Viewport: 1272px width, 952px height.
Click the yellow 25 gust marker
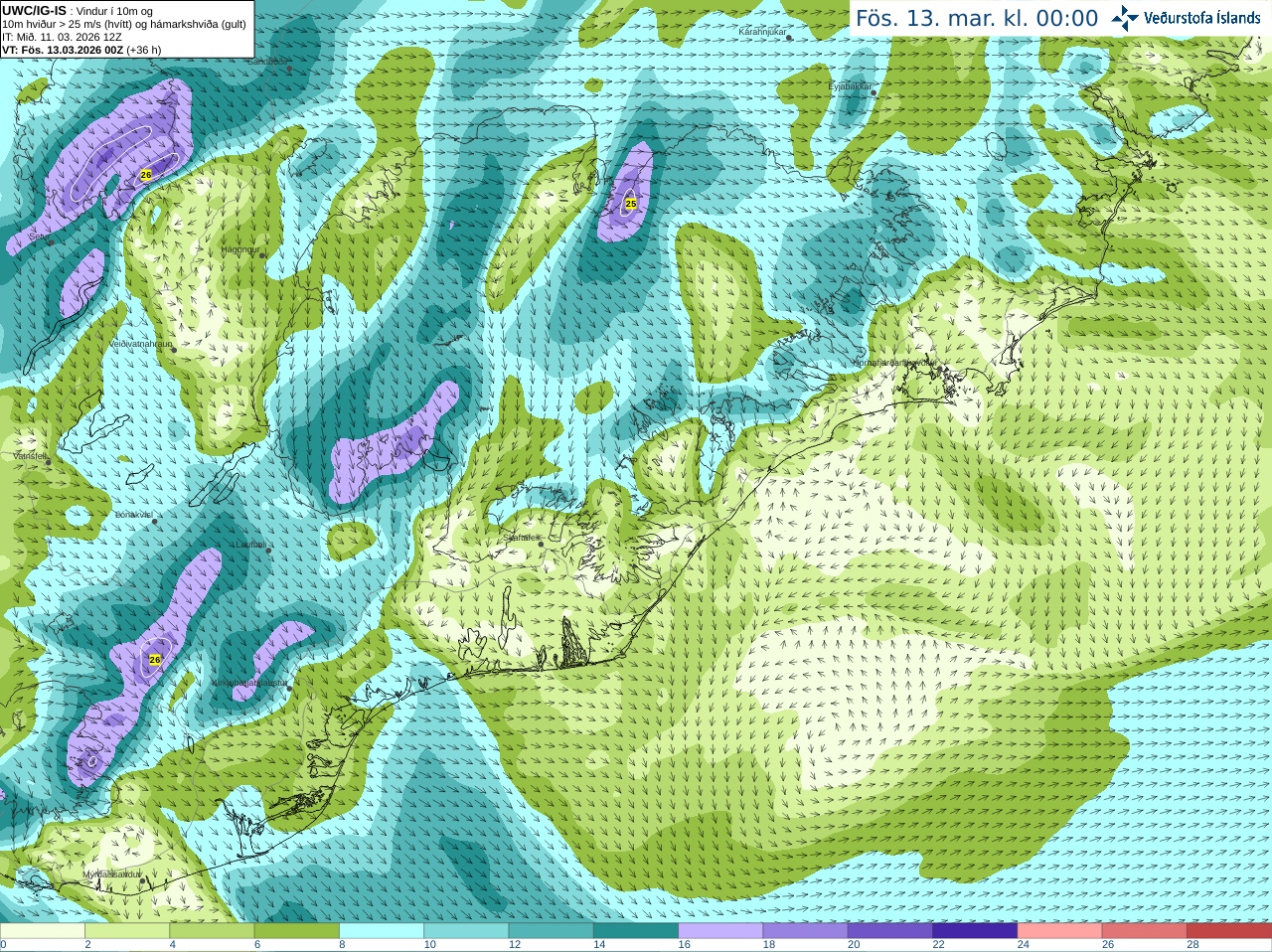point(630,204)
